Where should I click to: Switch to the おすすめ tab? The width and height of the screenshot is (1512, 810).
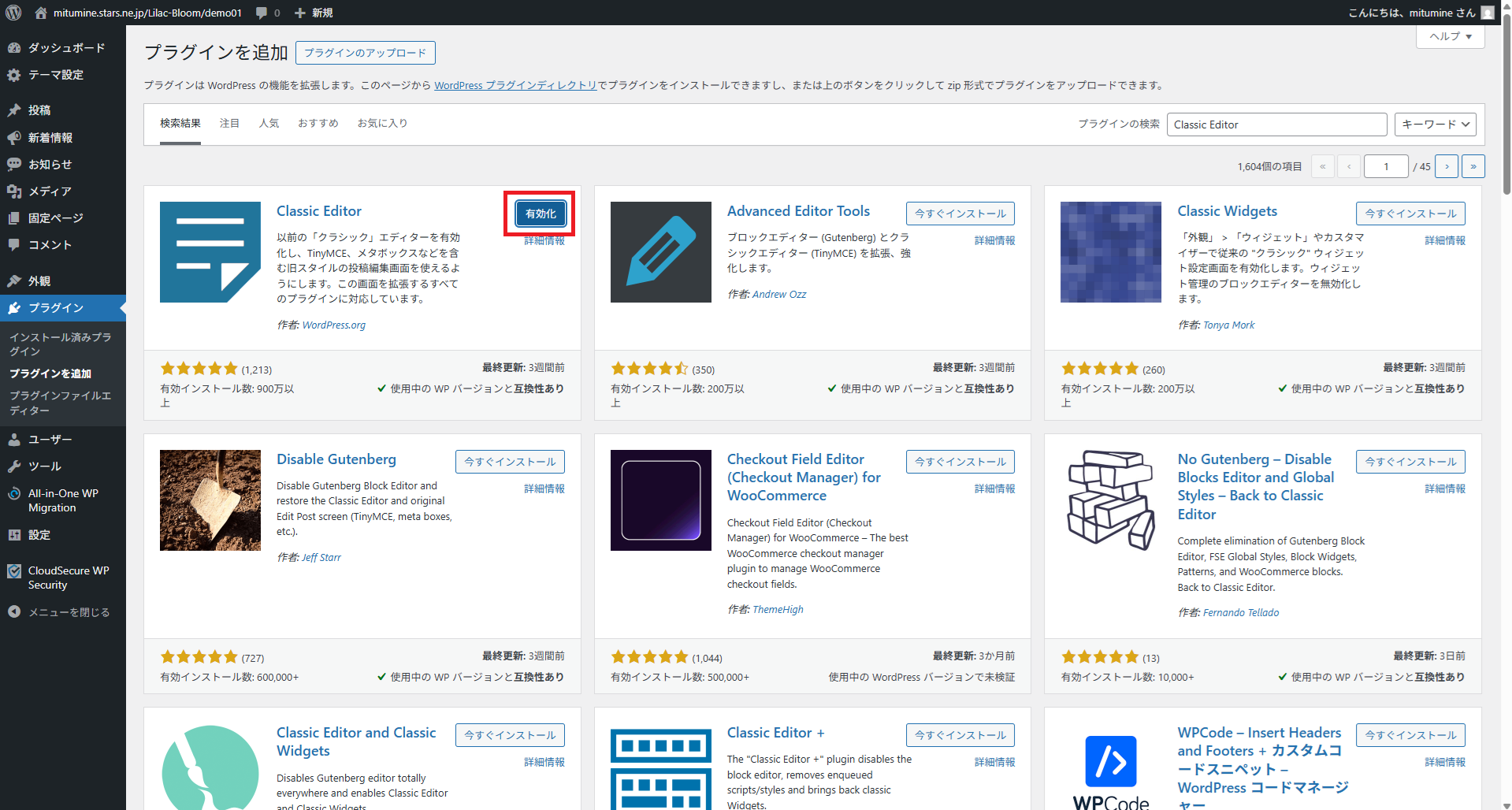coord(318,123)
